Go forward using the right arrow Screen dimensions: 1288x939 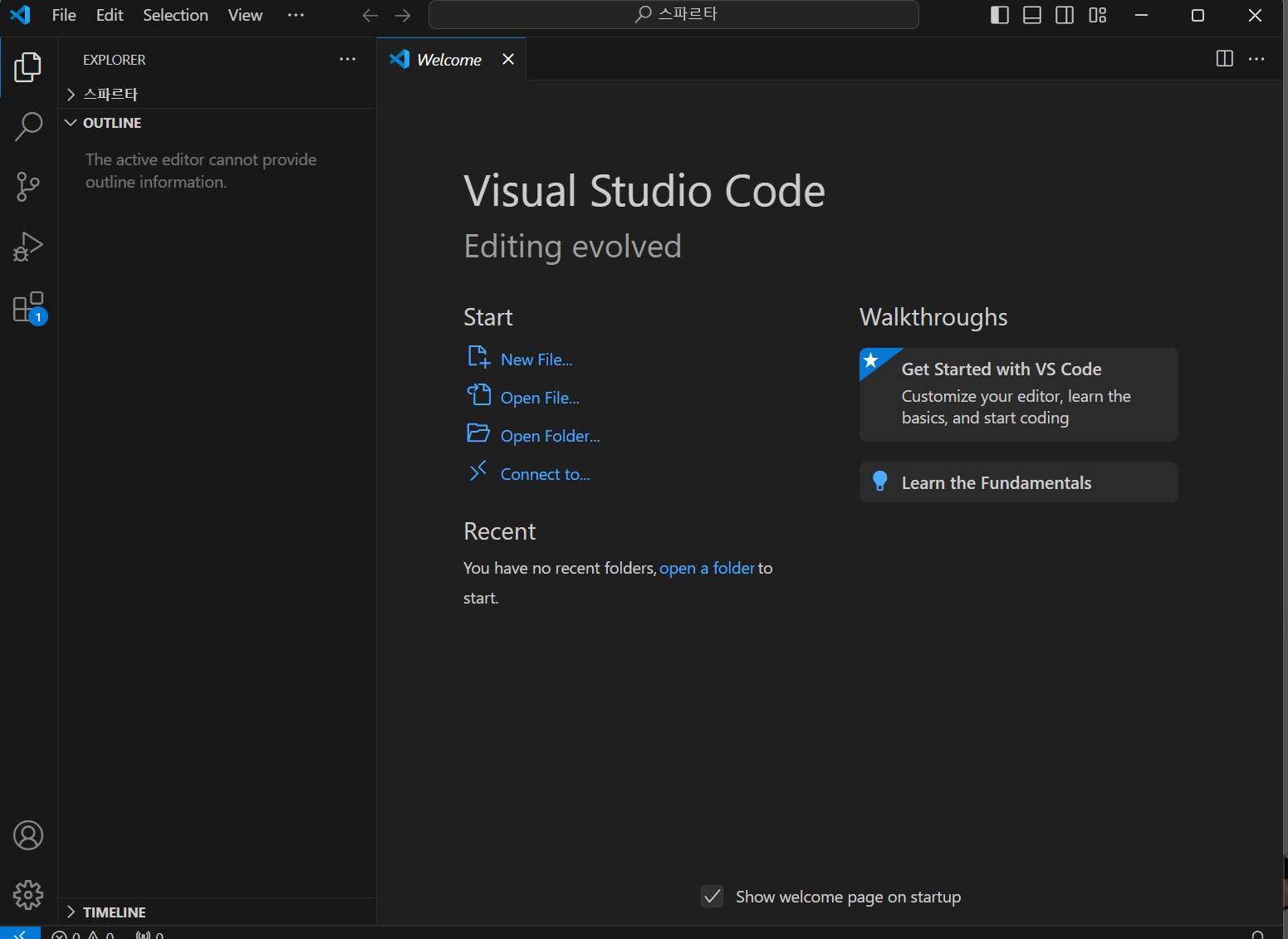pos(403,15)
